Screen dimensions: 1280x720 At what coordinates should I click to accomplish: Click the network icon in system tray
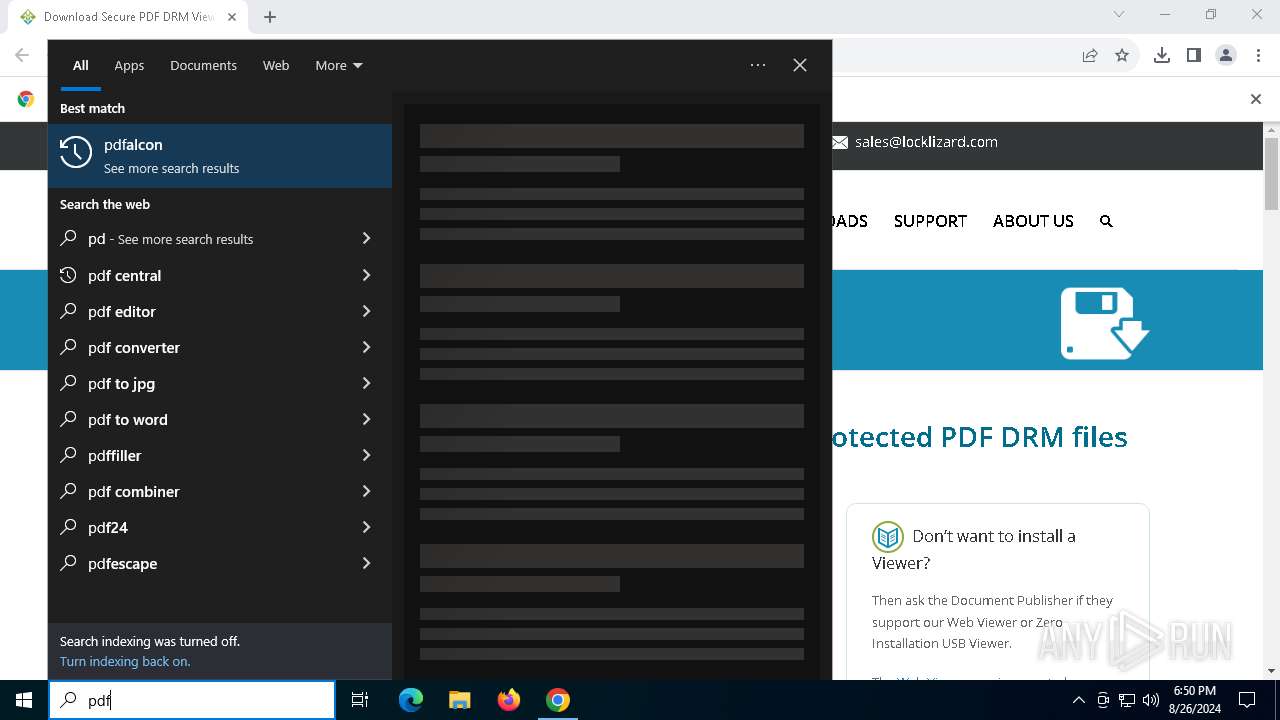point(1127,700)
